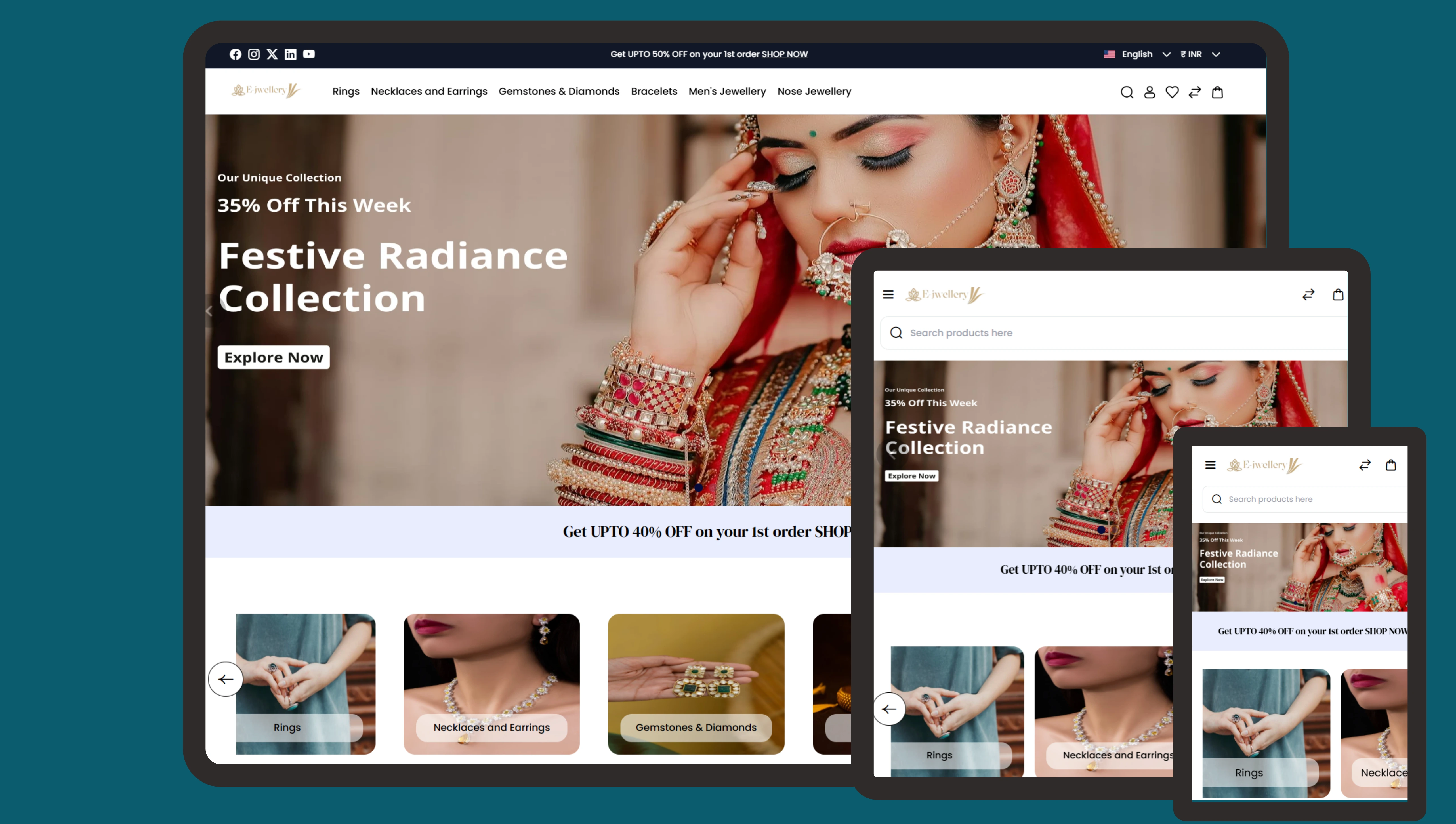1456x824 pixels.
Task: Open search using desktop magnifier icon
Action: point(1127,92)
